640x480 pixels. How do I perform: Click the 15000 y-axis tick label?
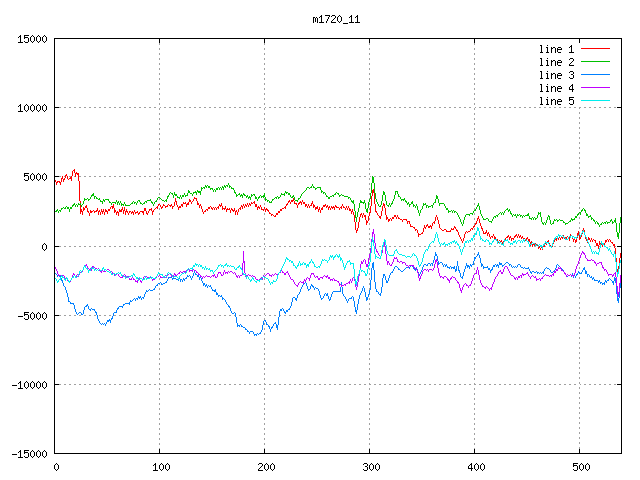click(31, 39)
